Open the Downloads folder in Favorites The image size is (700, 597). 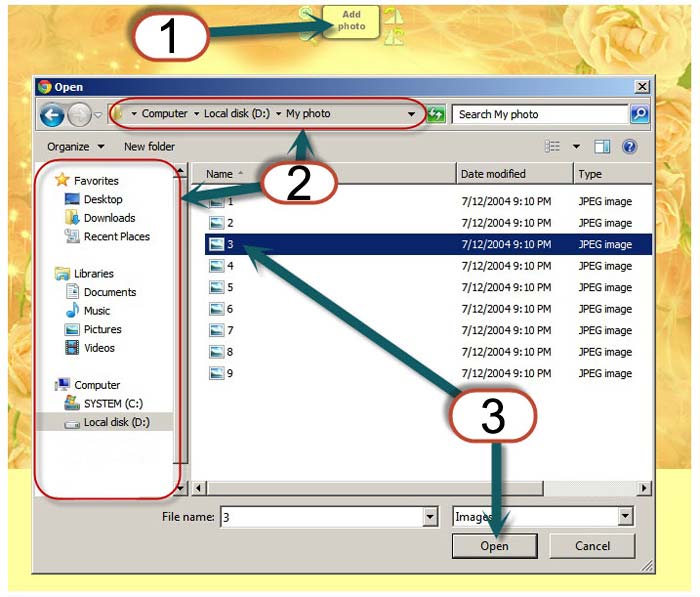109,218
